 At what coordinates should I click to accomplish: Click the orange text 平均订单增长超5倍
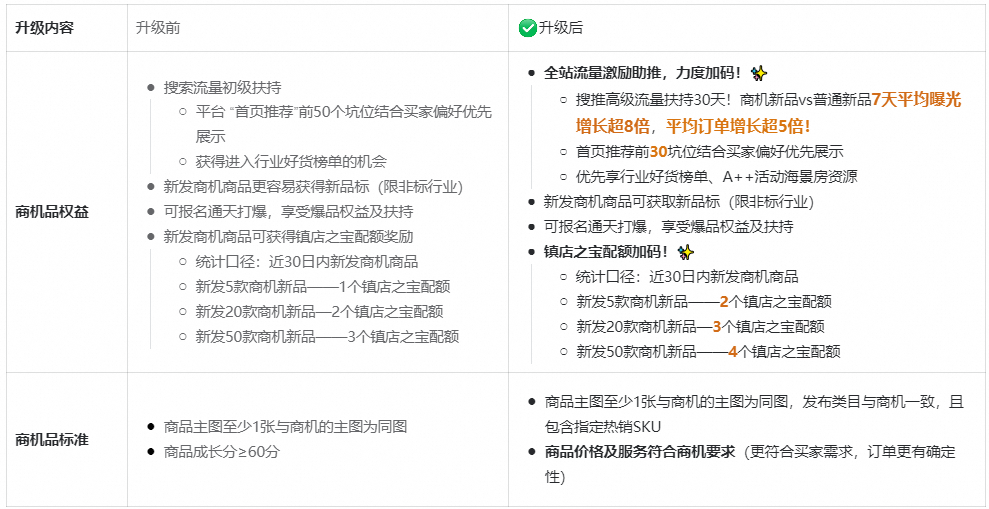(738, 126)
